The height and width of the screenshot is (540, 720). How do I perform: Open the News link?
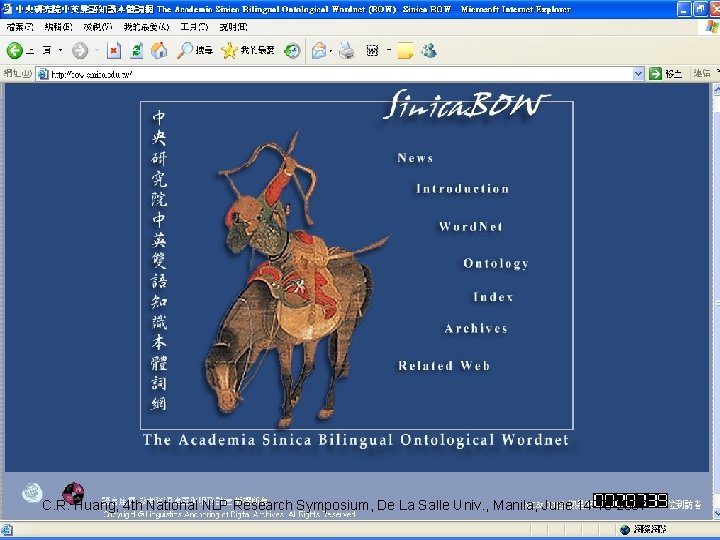point(415,158)
